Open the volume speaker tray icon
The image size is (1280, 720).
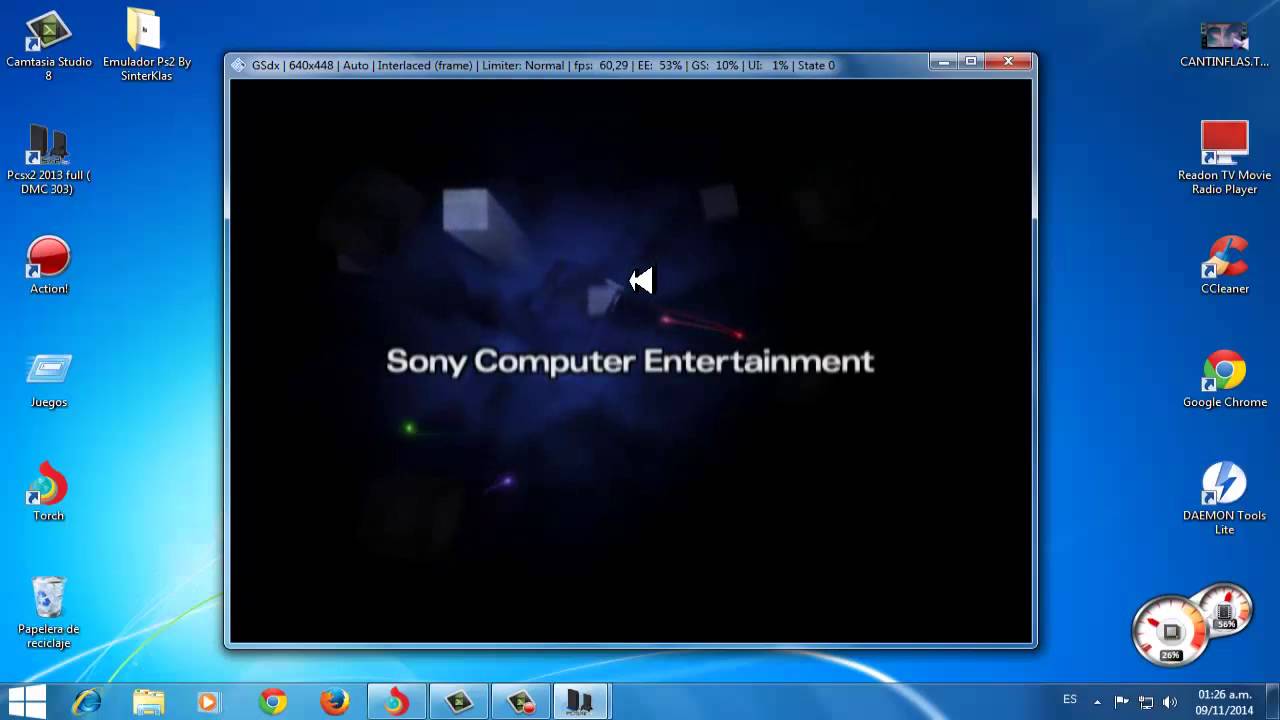point(1170,702)
